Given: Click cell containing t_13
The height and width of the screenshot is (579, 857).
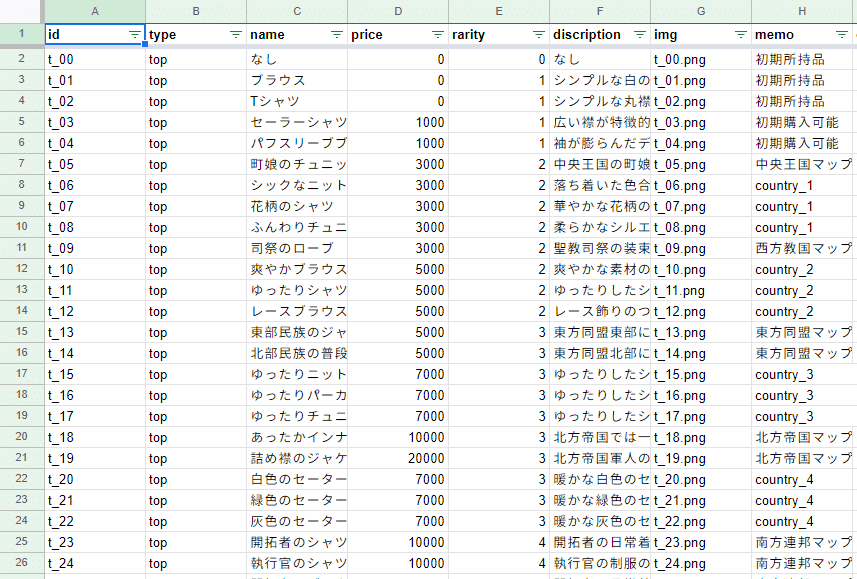Looking at the screenshot, I should point(95,332).
